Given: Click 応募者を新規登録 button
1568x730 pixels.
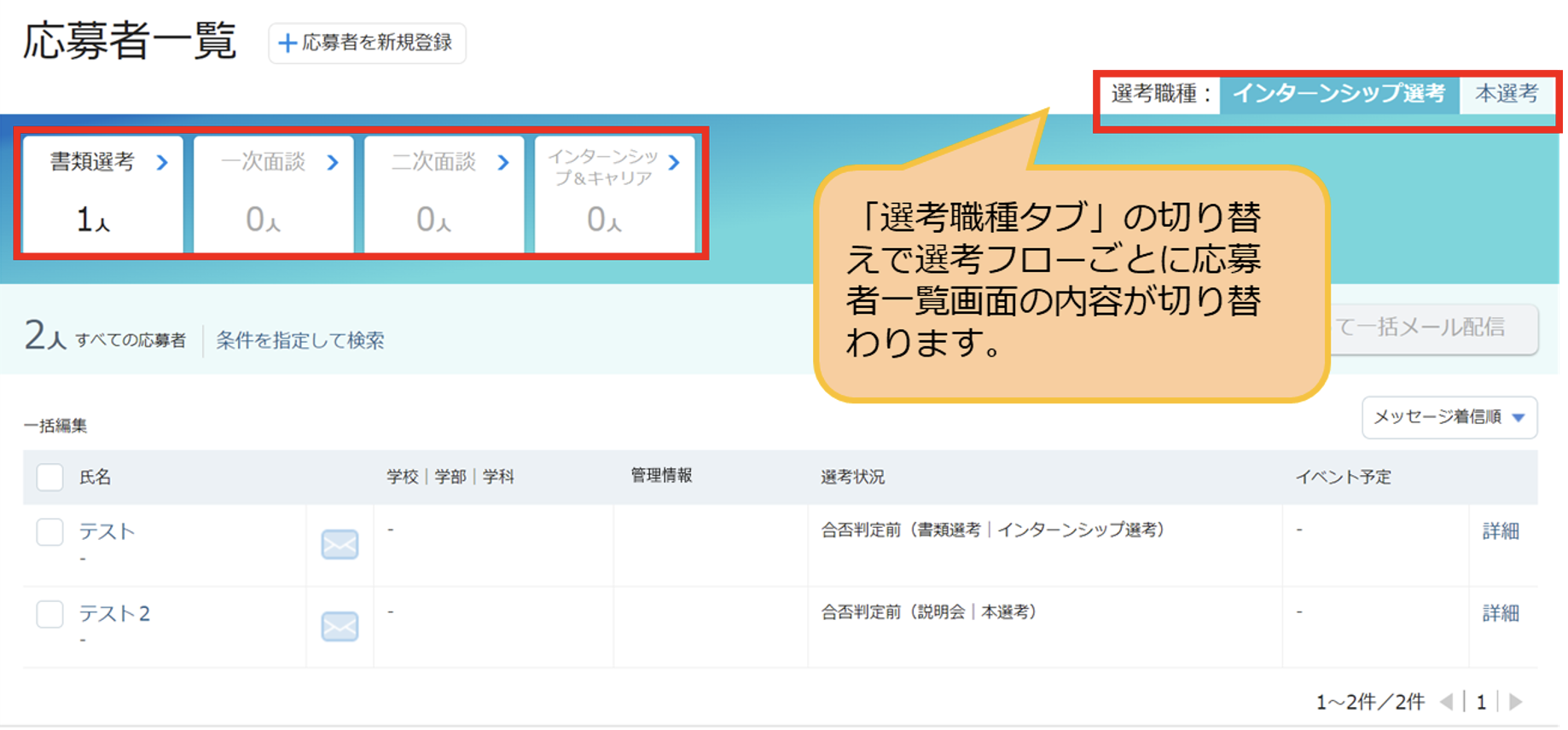Looking at the screenshot, I should pos(367,43).
